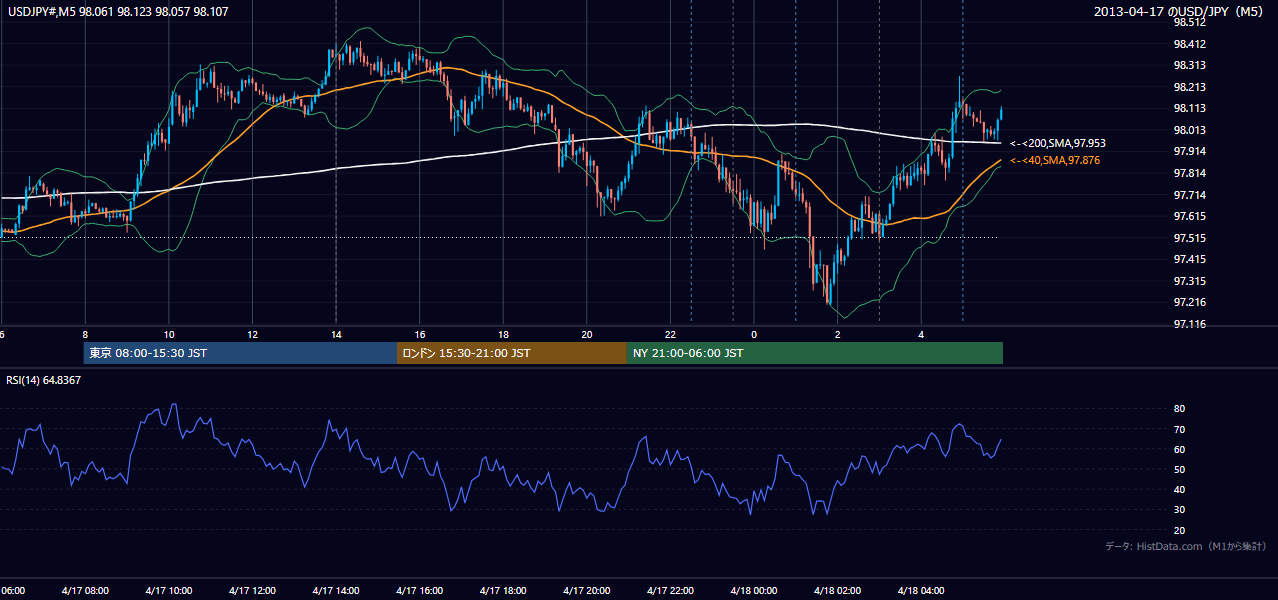Select the NY 21:00-06:00 JST session bar
1278x600 pixels.
click(x=815, y=353)
